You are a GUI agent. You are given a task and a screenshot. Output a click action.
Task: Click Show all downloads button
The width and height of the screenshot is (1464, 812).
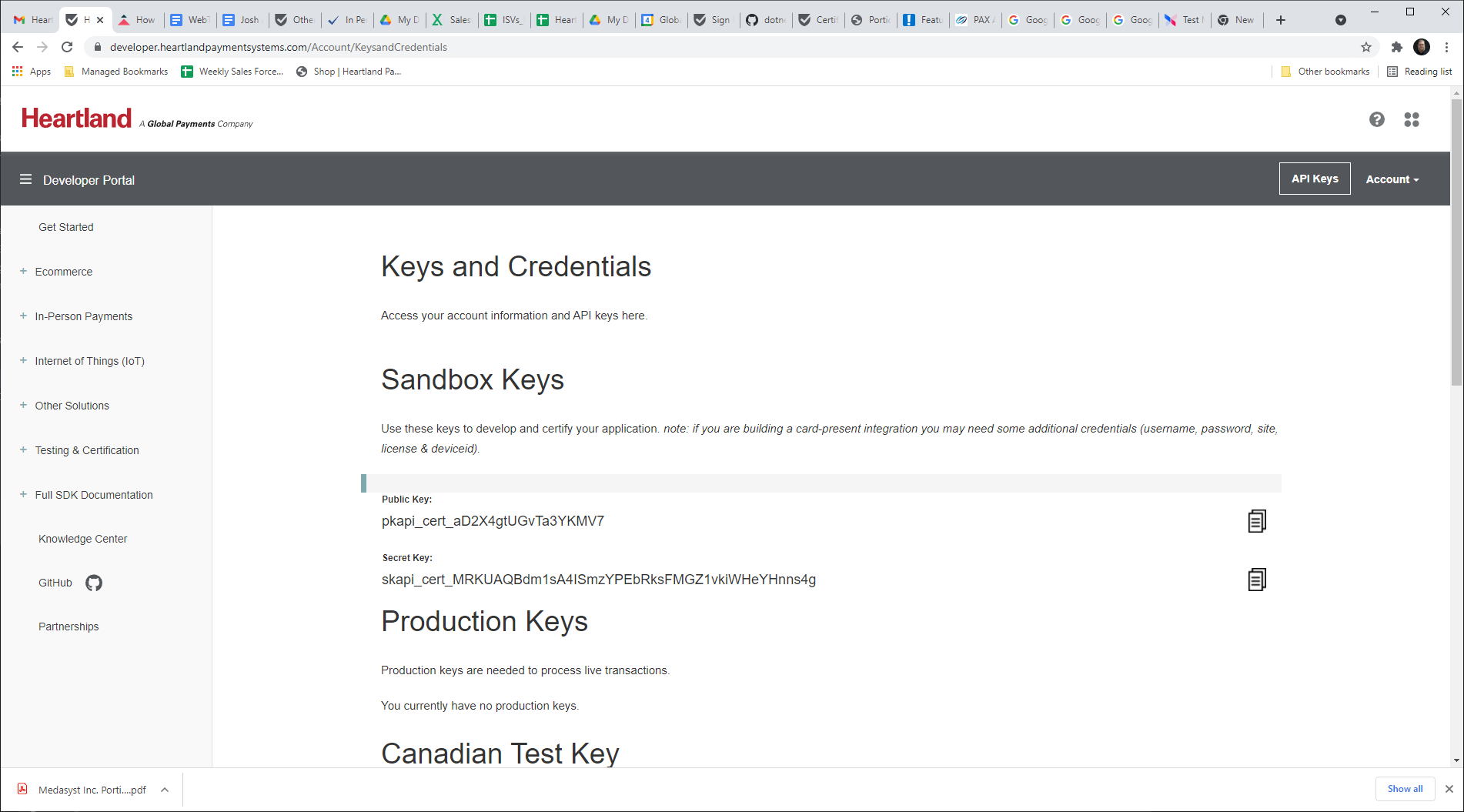tap(1404, 789)
